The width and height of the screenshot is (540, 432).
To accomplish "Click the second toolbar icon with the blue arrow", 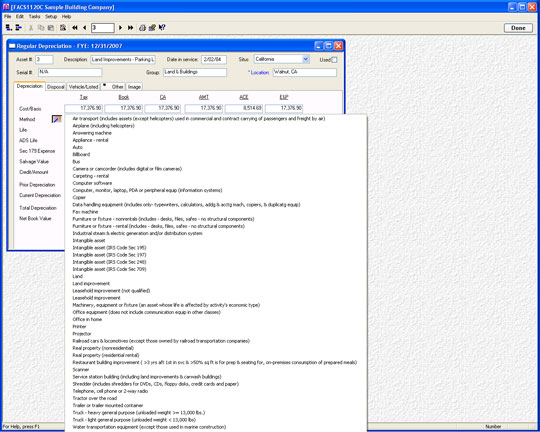I will pos(19,28).
